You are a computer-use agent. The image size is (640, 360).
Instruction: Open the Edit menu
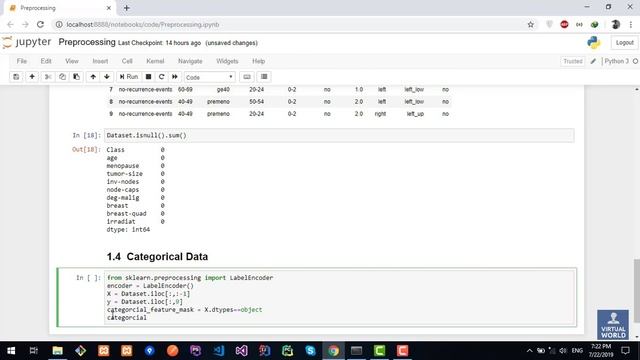coord(46,61)
